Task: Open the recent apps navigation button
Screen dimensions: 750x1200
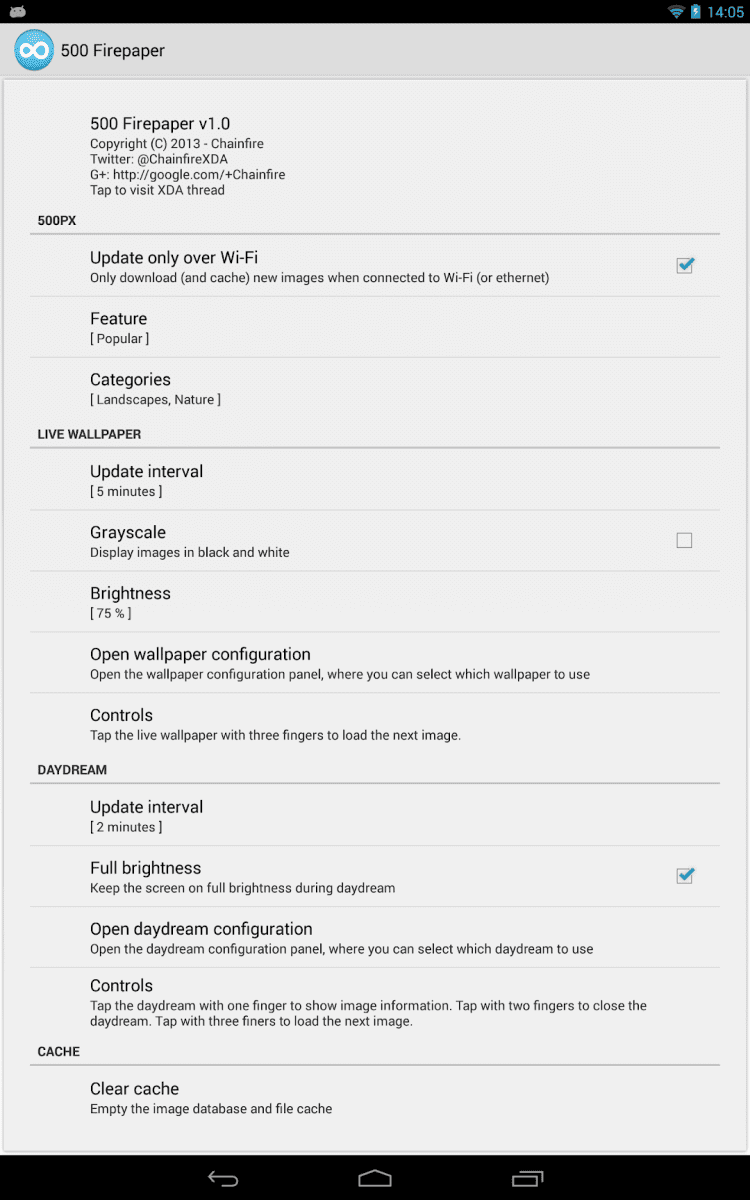Action: point(527,1178)
